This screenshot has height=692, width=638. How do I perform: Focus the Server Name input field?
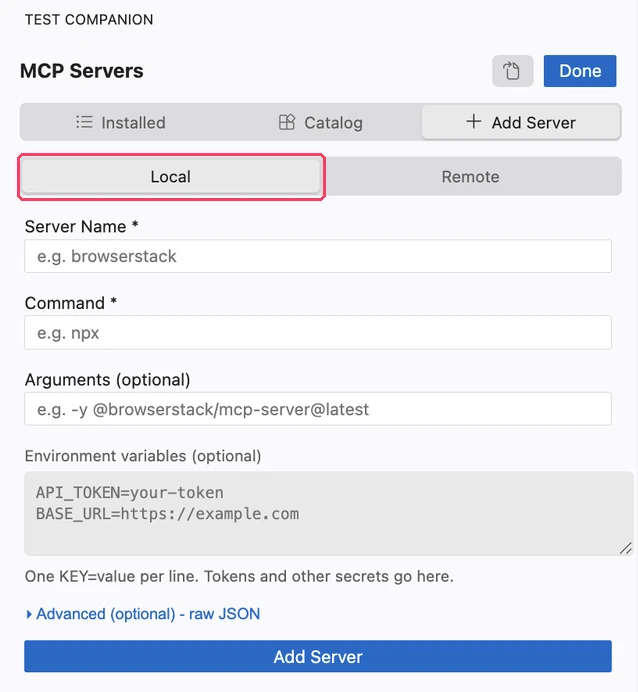[x=318, y=256]
